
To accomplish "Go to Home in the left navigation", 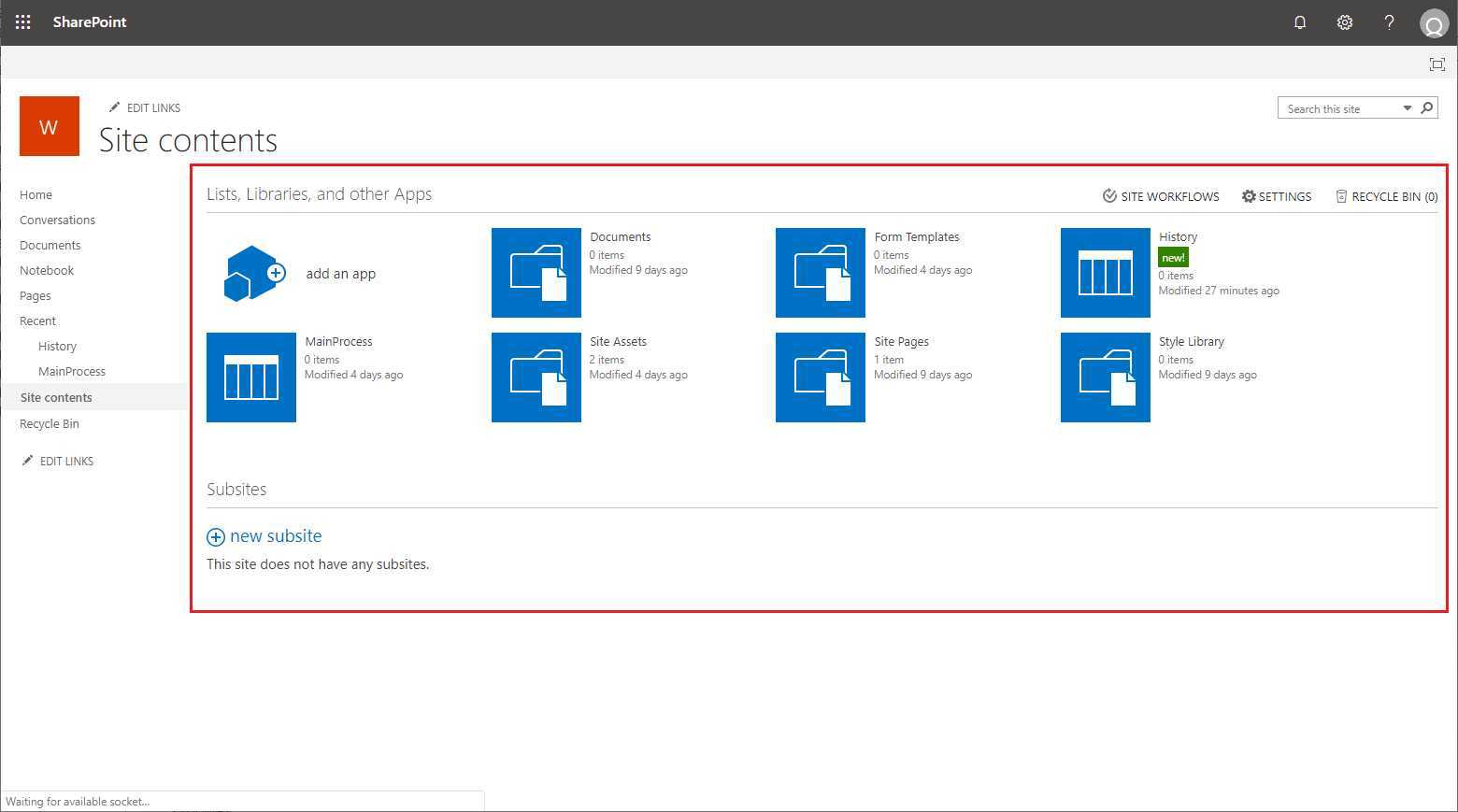I will tap(36, 194).
